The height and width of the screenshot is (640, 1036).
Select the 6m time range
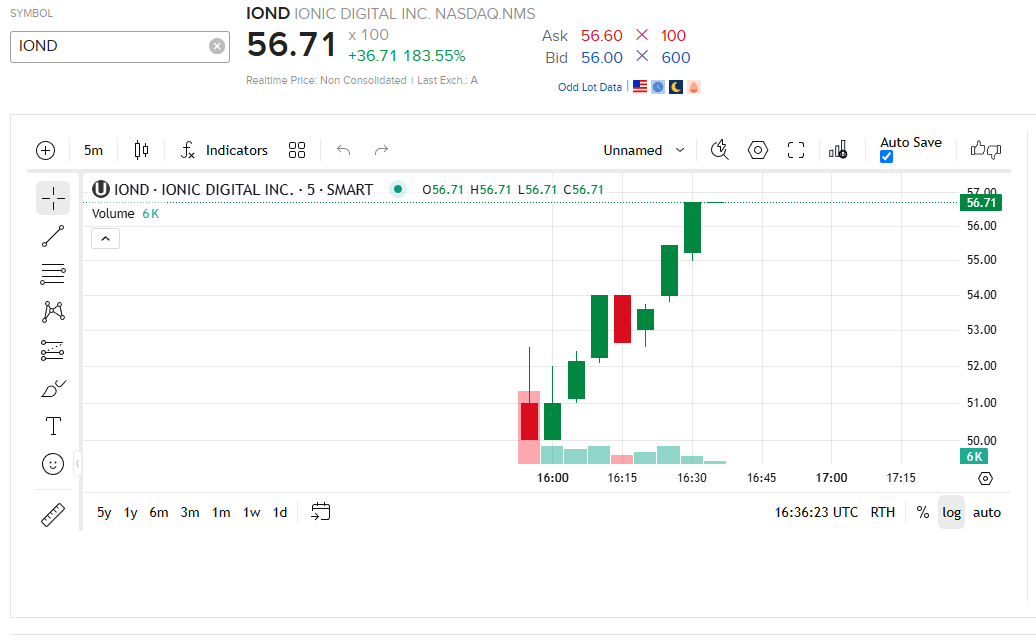[x=159, y=513]
